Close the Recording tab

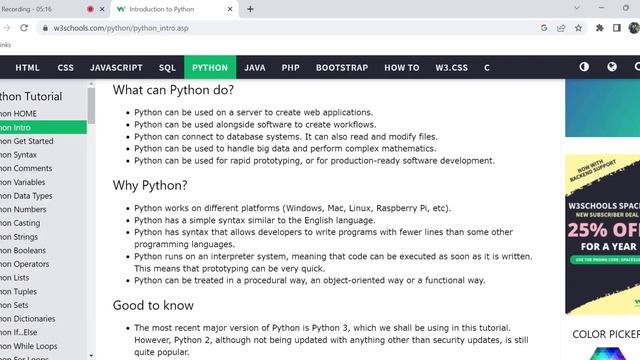(x=102, y=9)
